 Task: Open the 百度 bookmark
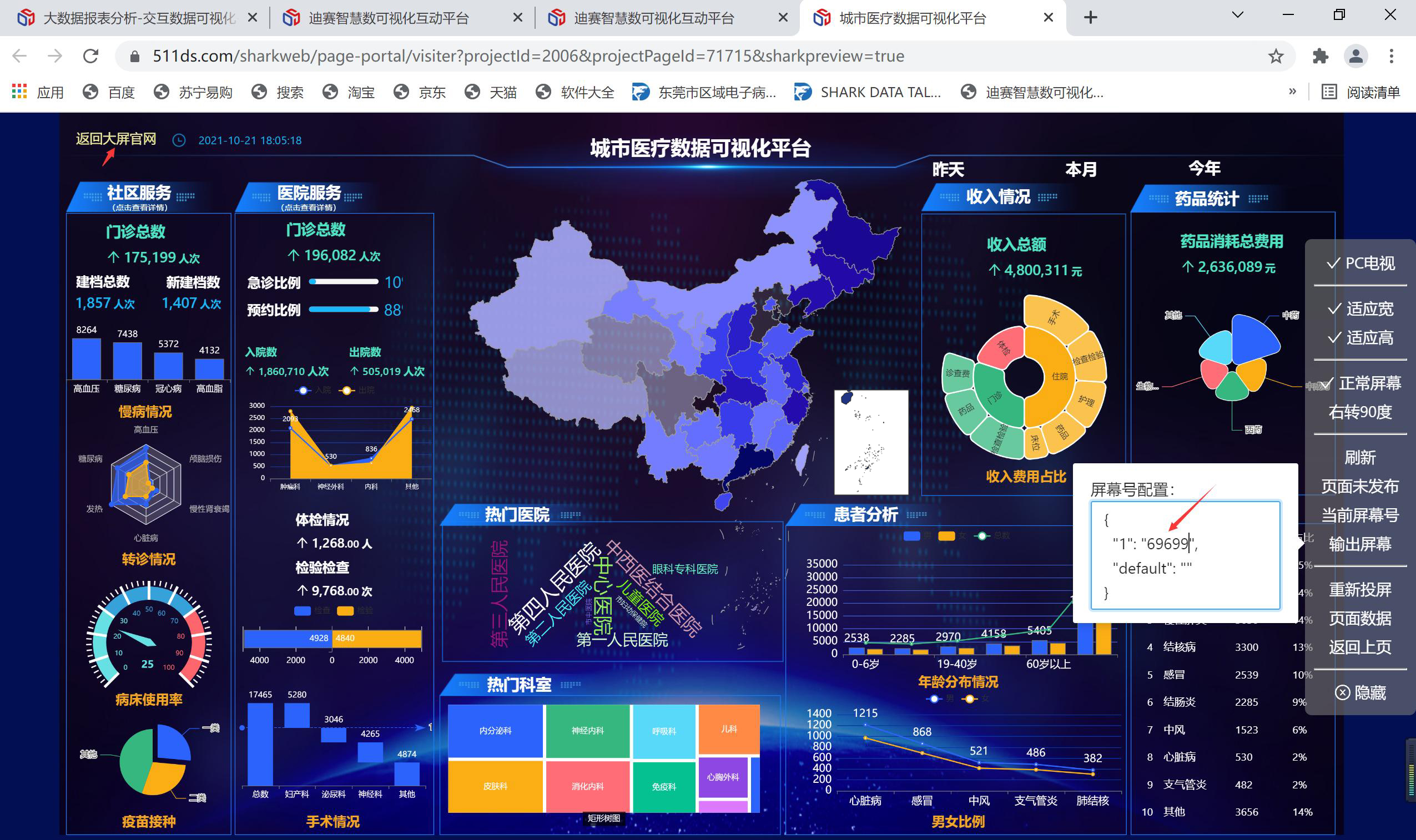(x=108, y=92)
